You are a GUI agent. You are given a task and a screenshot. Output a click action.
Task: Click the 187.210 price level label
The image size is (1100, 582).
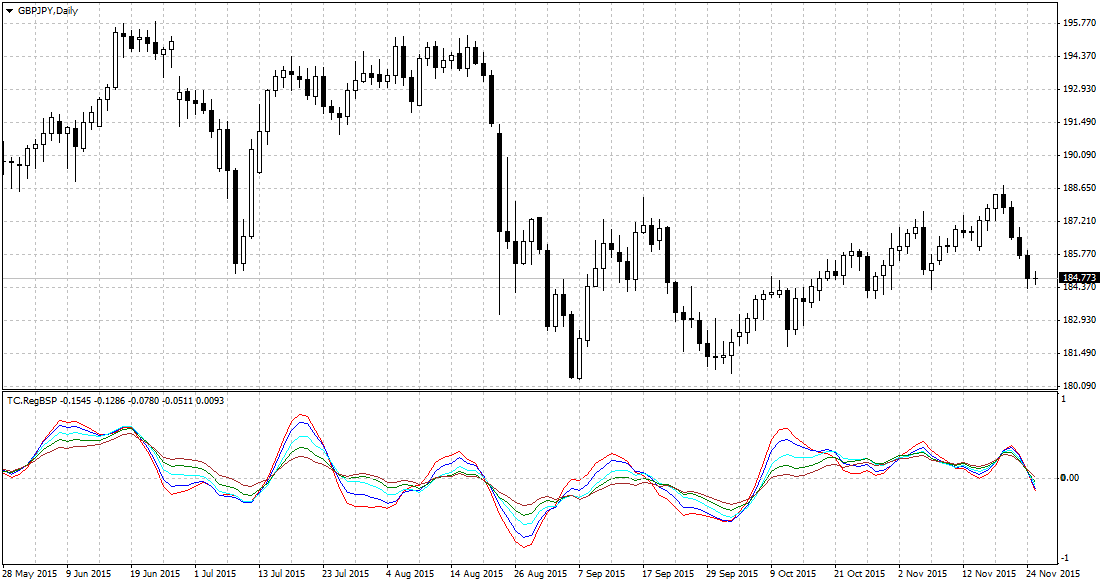1079,221
